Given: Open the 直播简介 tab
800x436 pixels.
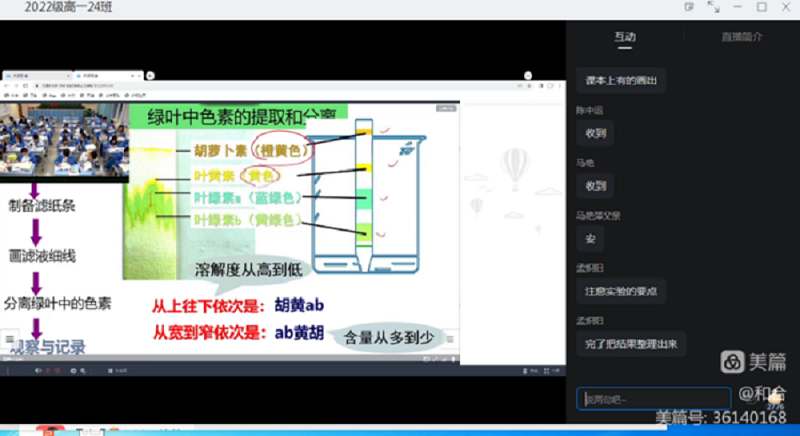Looking at the screenshot, I should point(741,37).
